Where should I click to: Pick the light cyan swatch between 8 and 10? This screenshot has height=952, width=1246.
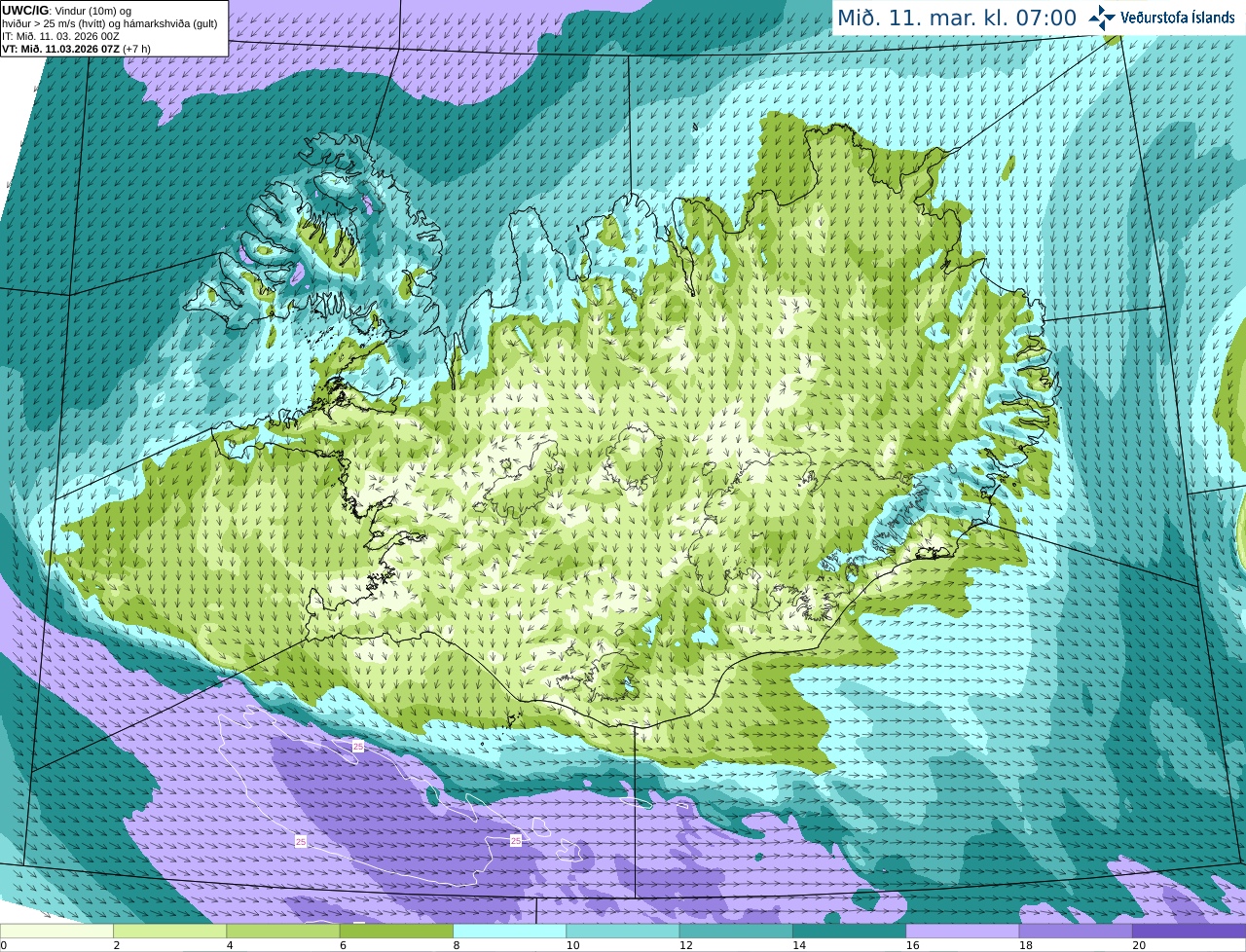[x=510, y=932]
